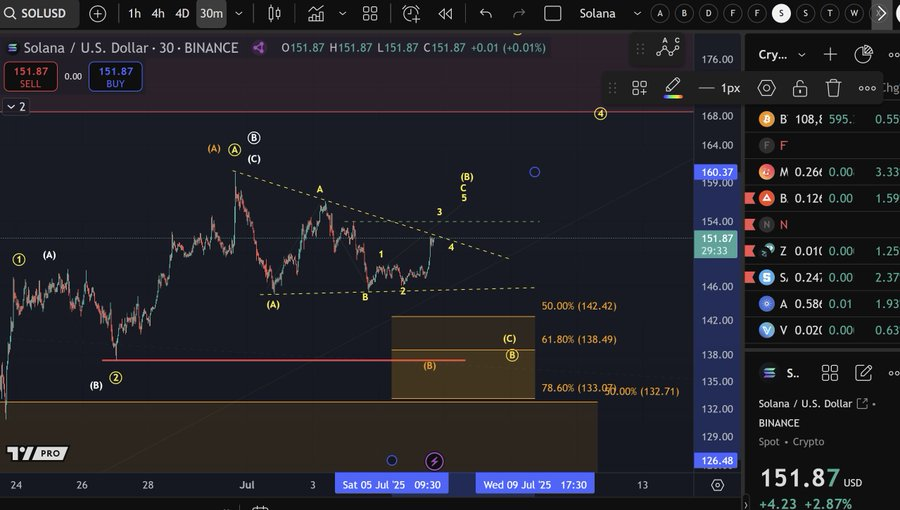
Task: Select the 30m interval
Action: (211, 13)
